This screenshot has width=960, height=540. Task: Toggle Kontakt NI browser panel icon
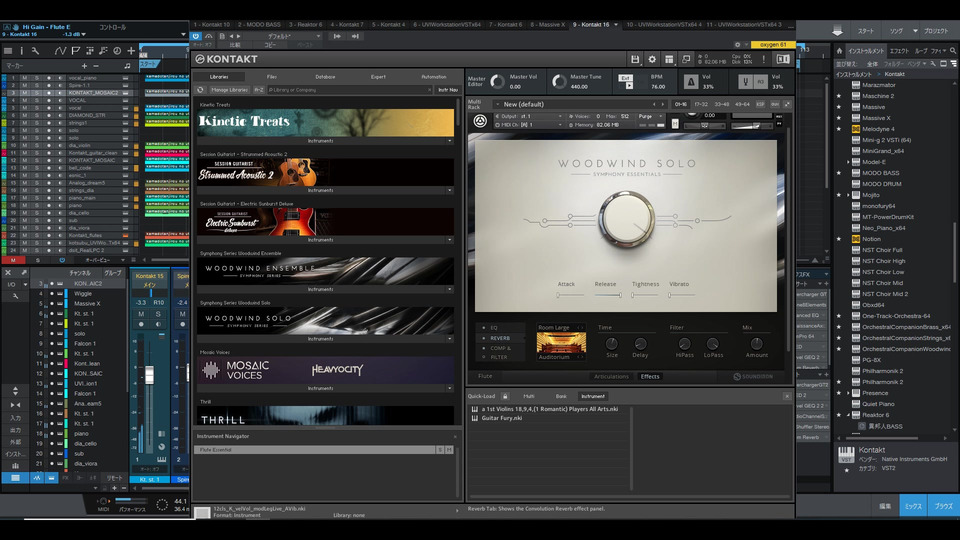(782, 59)
